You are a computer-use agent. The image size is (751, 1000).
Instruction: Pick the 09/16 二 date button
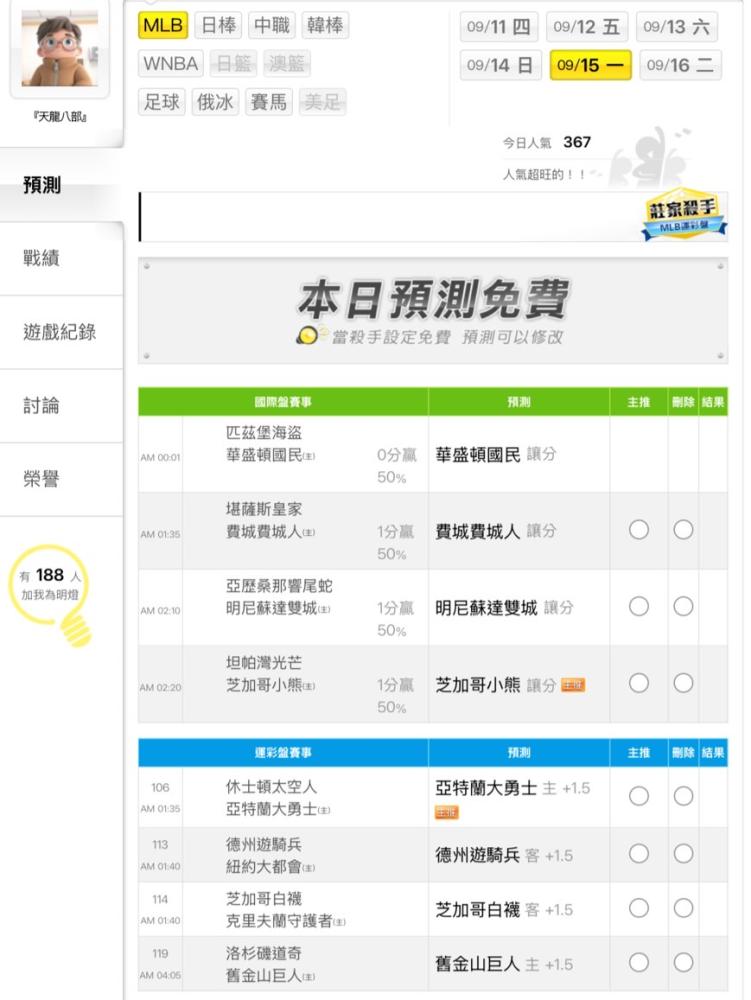pyautogui.click(x=680, y=65)
